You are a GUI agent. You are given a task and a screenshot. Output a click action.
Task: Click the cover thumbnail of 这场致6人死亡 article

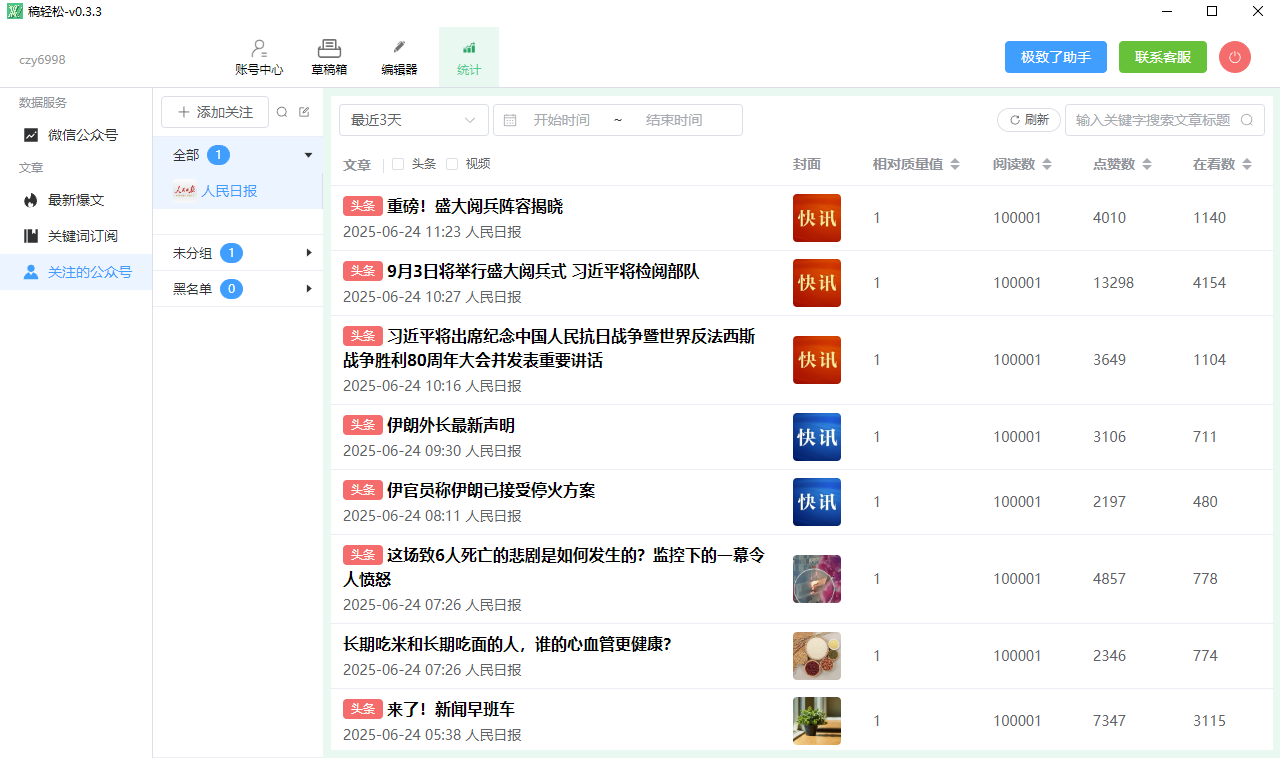[x=817, y=579]
